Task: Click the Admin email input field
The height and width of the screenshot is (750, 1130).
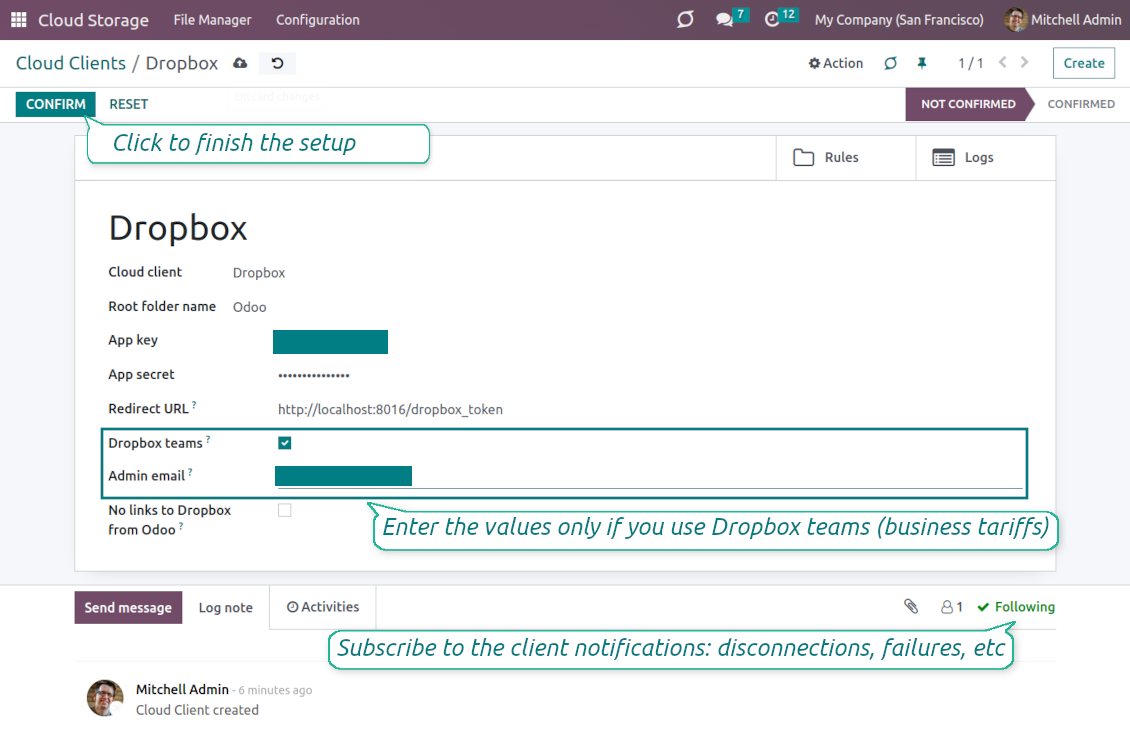Action: pyautogui.click(x=649, y=476)
